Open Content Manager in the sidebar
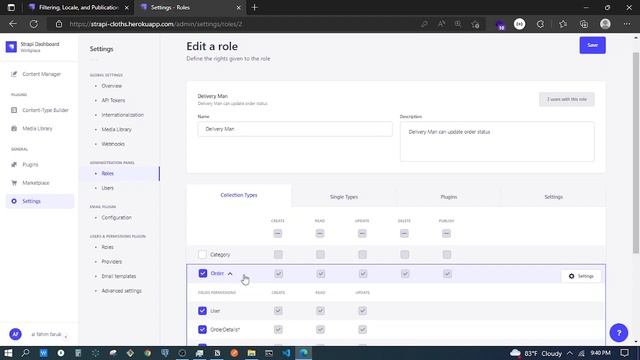The width and height of the screenshot is (640, 360). [x=36, y=74]
